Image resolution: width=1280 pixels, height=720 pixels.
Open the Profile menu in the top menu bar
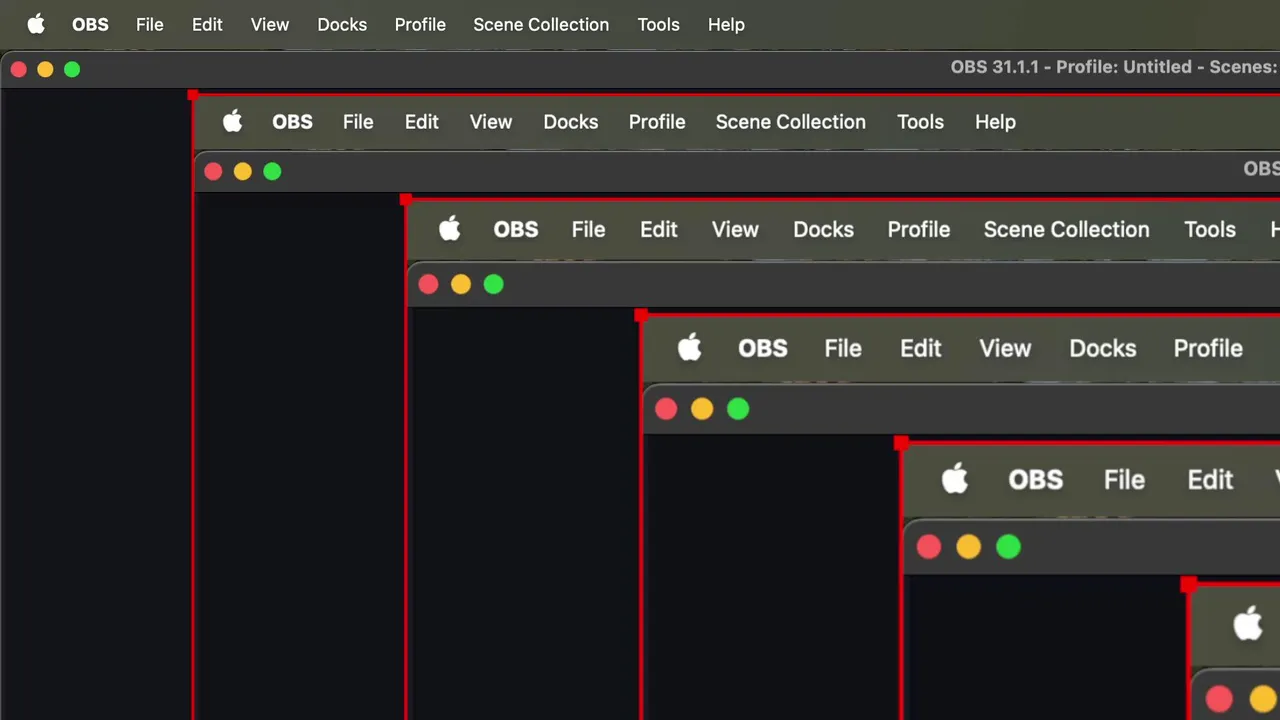pyautogui.click(x=420, y=24)
